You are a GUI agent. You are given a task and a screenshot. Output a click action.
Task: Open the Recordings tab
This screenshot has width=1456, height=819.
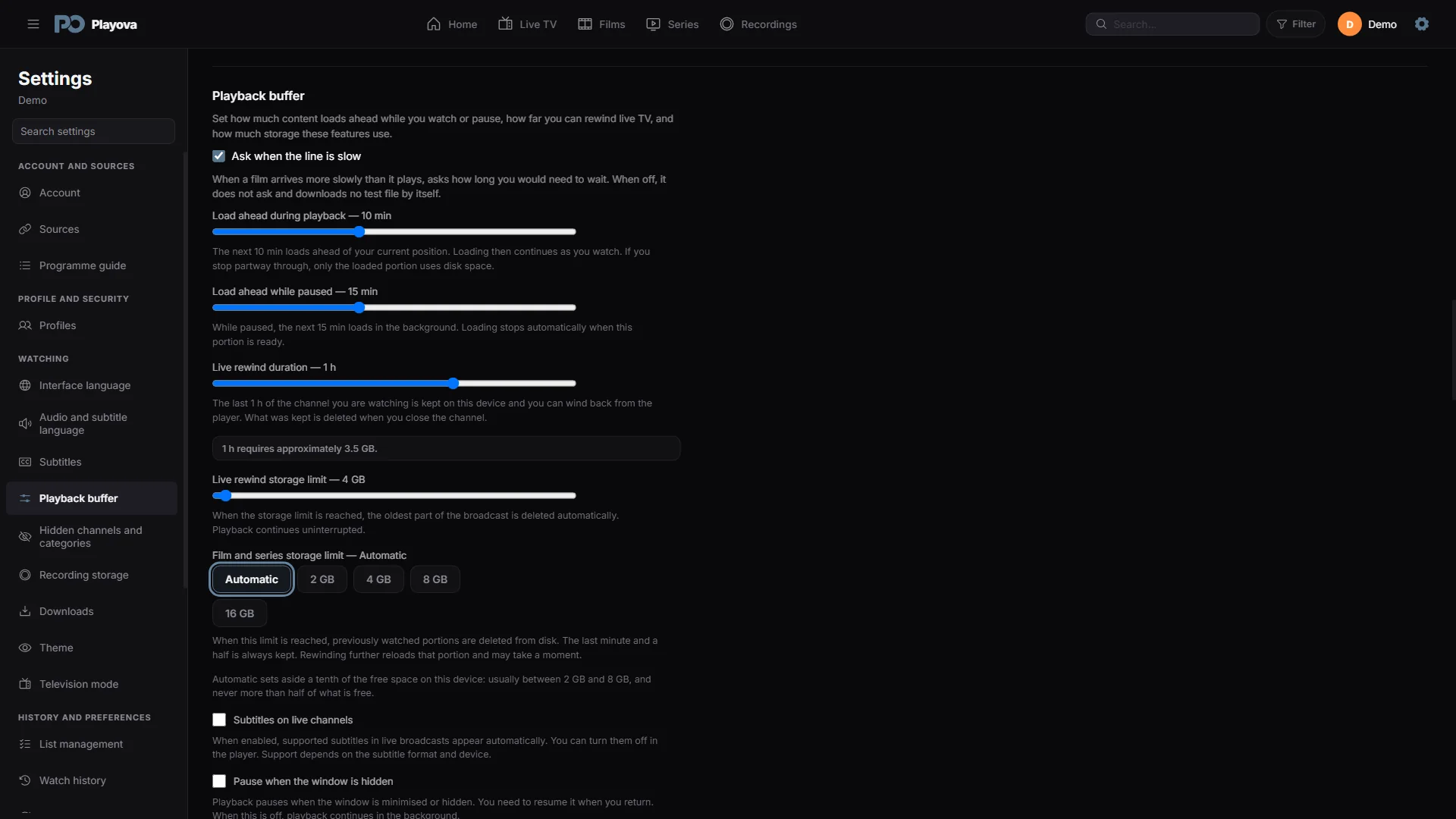pyautogui.click(x=758, y=24)
